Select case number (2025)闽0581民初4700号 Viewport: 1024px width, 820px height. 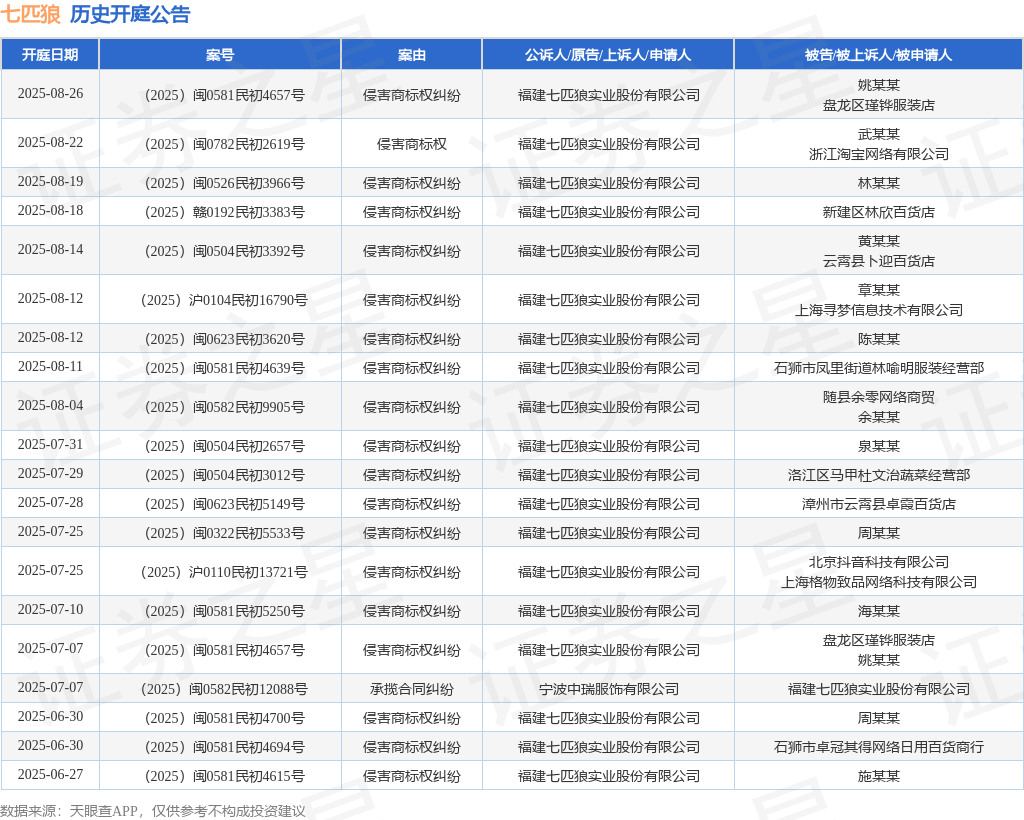pyautogui.click(x=224, y=719)
